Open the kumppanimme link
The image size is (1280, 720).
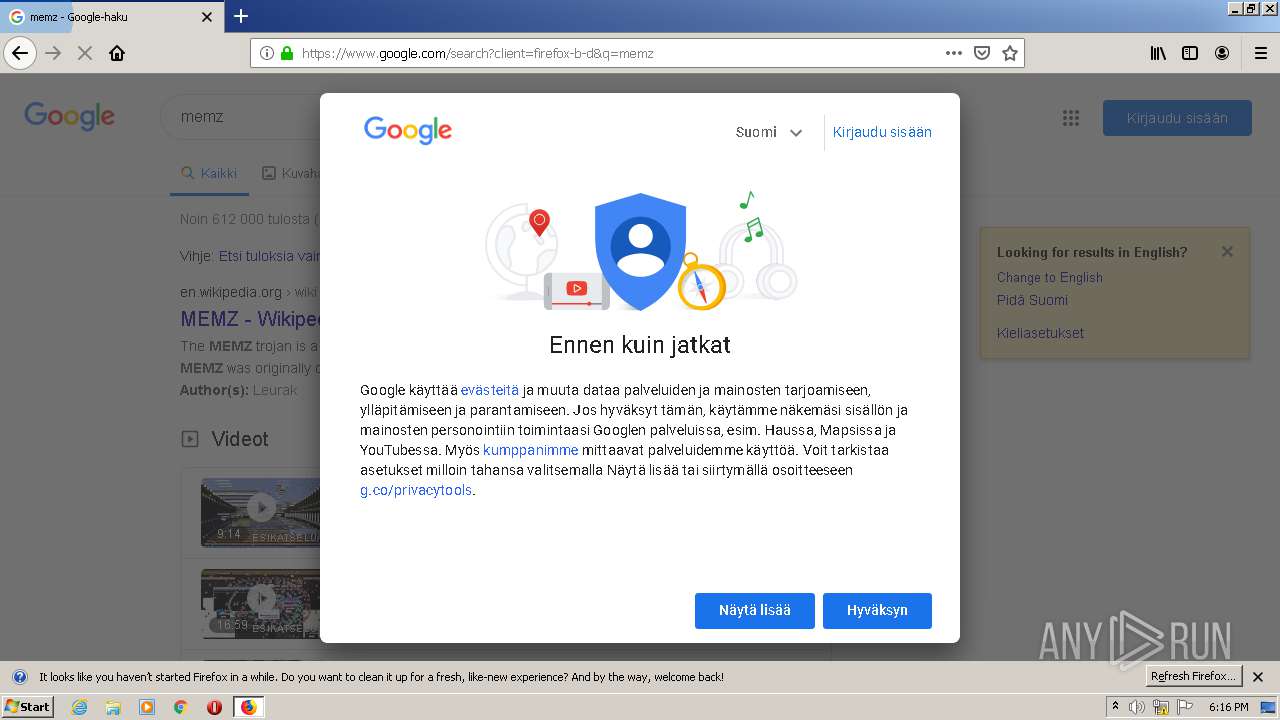pyautogui.click(x=530, y=450)
